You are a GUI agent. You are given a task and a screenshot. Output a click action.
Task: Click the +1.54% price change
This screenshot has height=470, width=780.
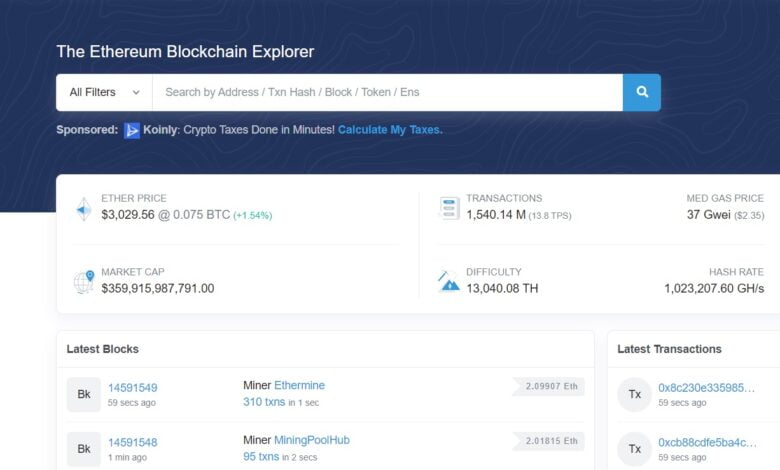tap(253, 215)
